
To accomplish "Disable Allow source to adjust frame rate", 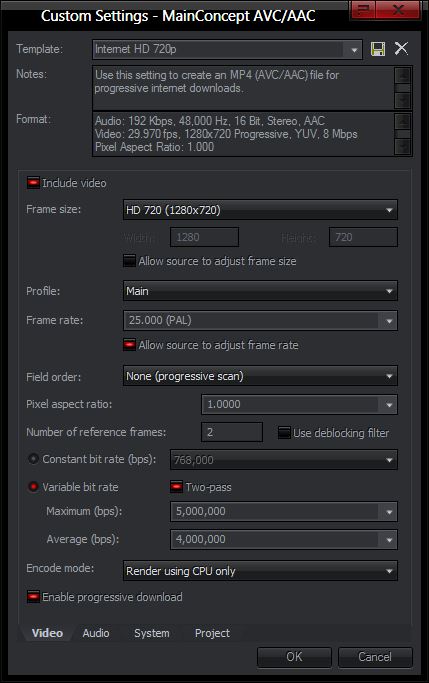I will click(x=129, y=345).
